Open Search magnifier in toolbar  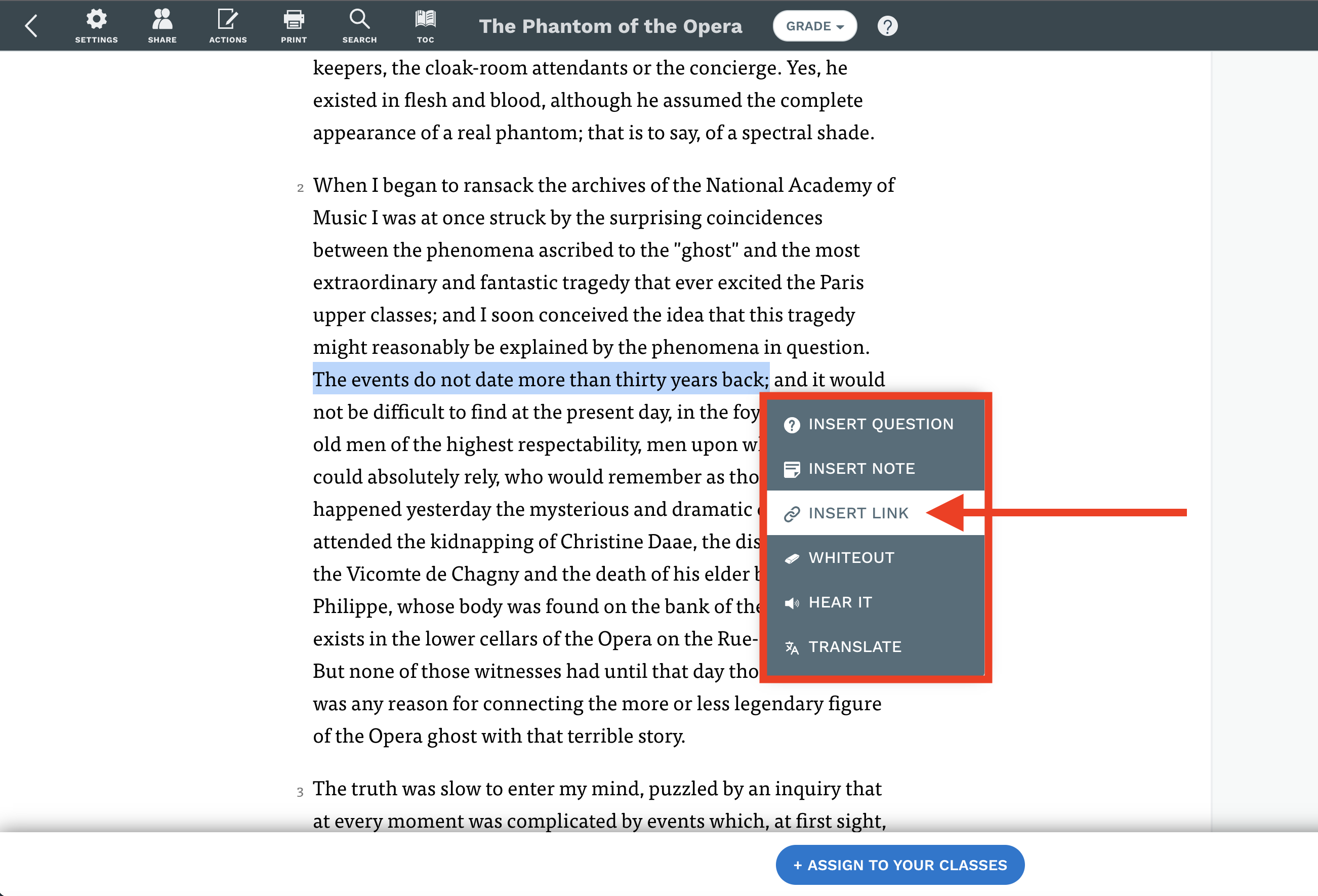pyautogui.click(x=359, y=26)
